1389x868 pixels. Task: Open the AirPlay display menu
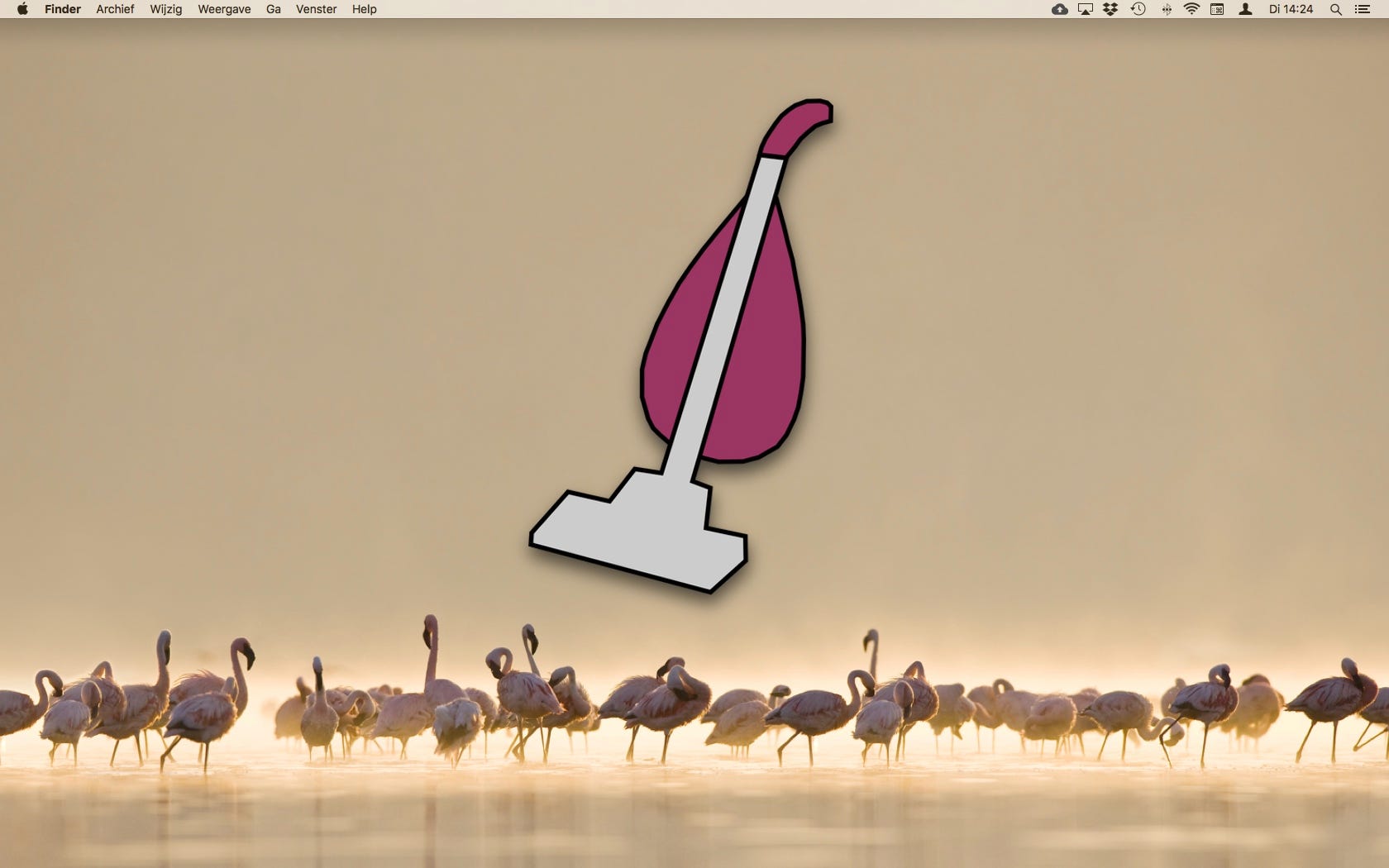coord(1086,9)
